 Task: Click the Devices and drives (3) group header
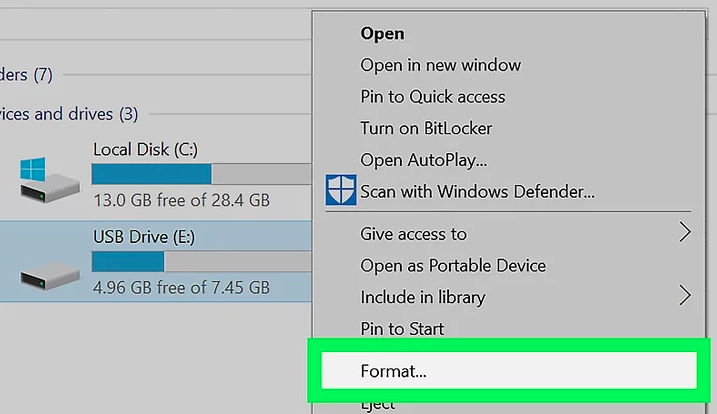(69, 113)
